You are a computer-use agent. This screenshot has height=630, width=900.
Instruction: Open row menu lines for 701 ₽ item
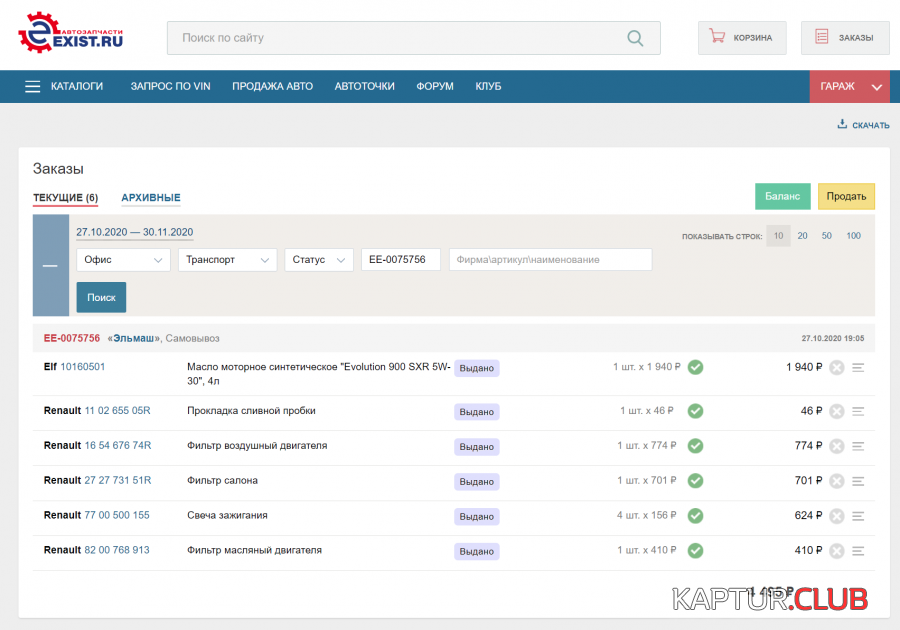(x=858, y=481)
